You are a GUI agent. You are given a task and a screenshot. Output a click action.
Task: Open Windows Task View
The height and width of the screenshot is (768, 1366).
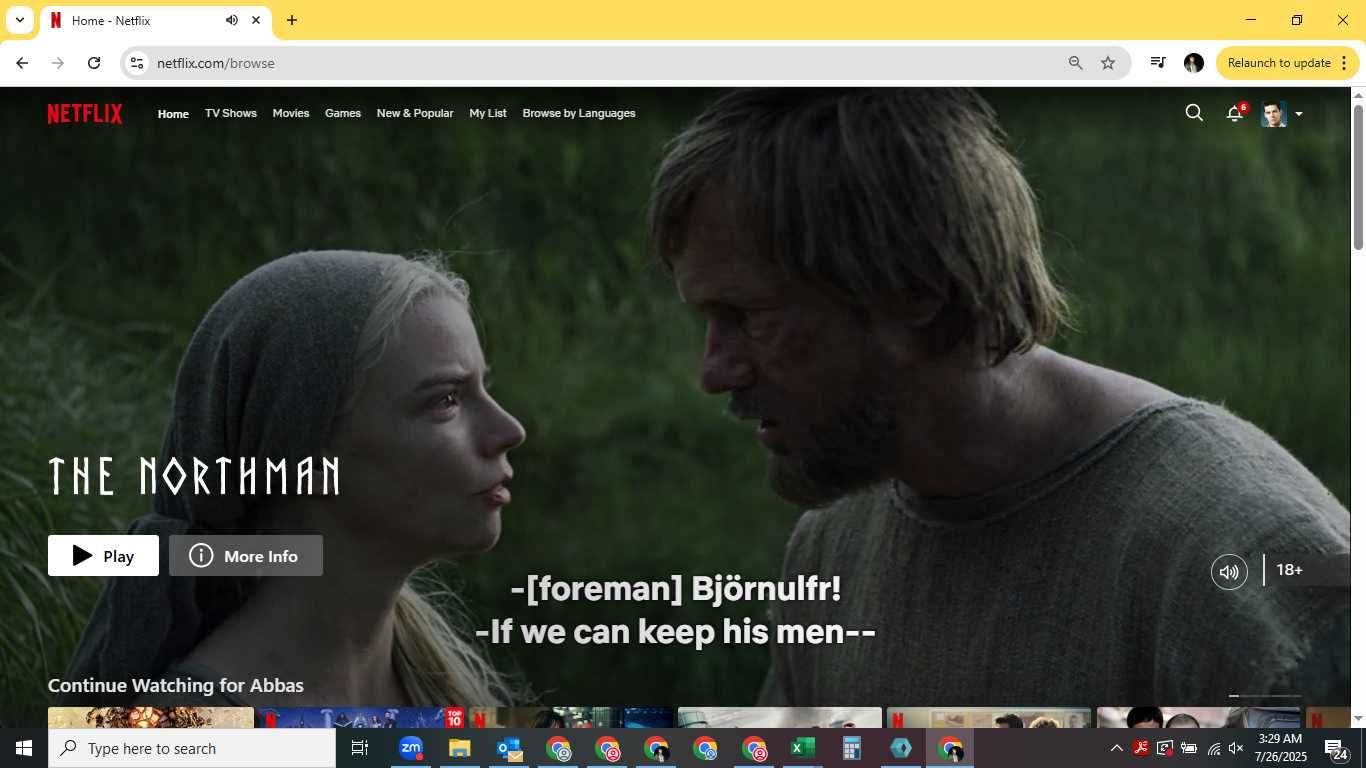tap(361, 748)
